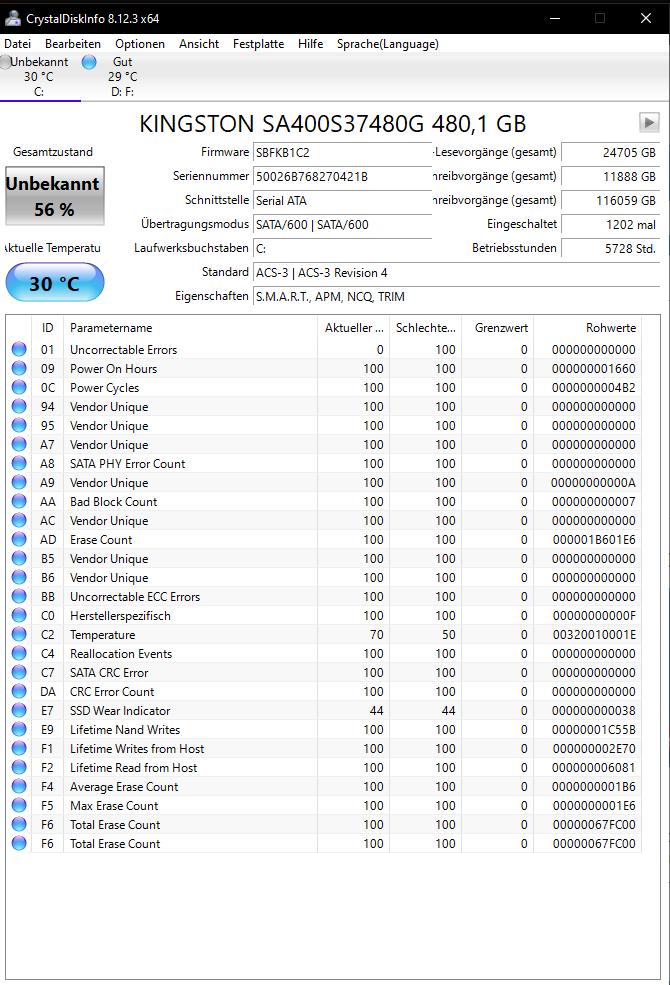Click the Laufwerksbuchstaben field C:
Viewport: 670px width, 985px height.
342,249
